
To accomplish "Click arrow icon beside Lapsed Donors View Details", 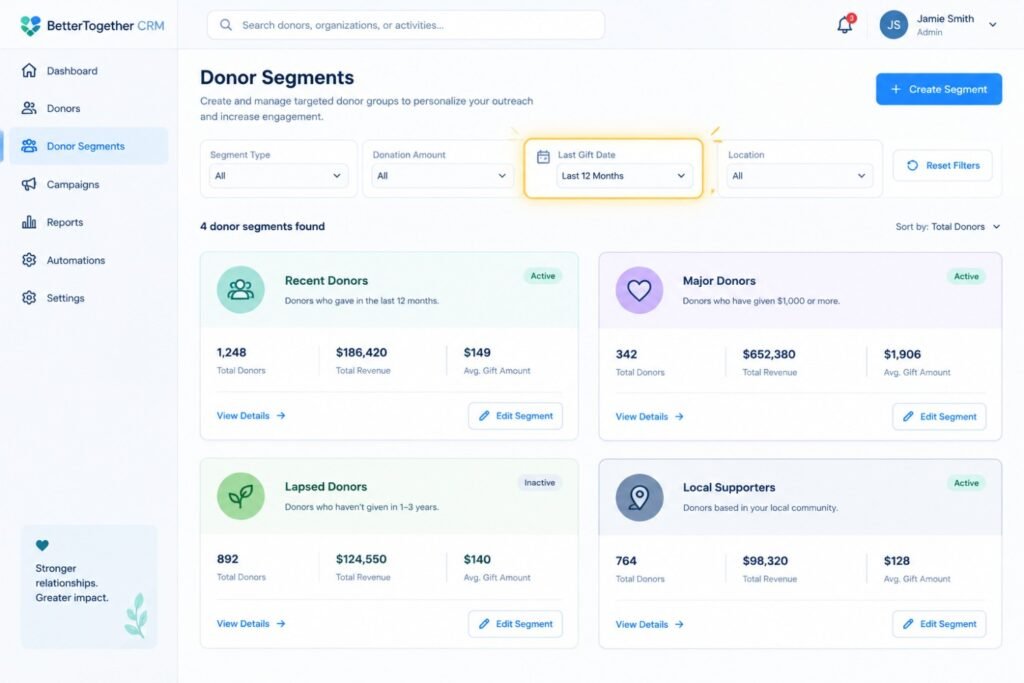I will coord(281,624).
